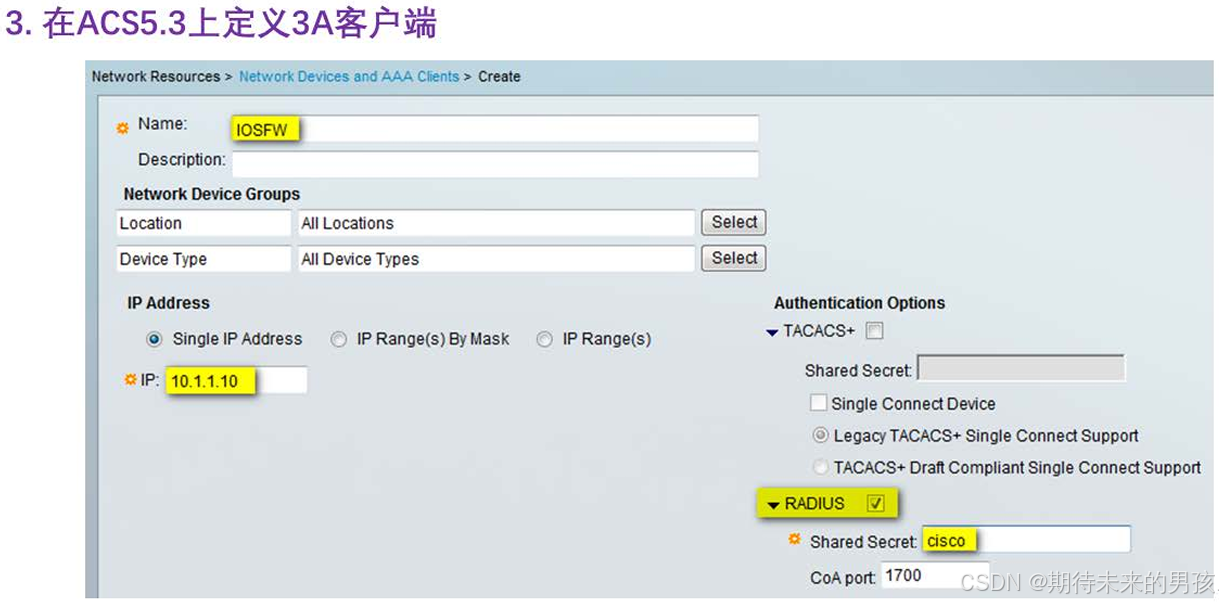1219x602 pixels.
Task: Click the IP address field showing 10.1.1.10
Action: tap(237, 380)
